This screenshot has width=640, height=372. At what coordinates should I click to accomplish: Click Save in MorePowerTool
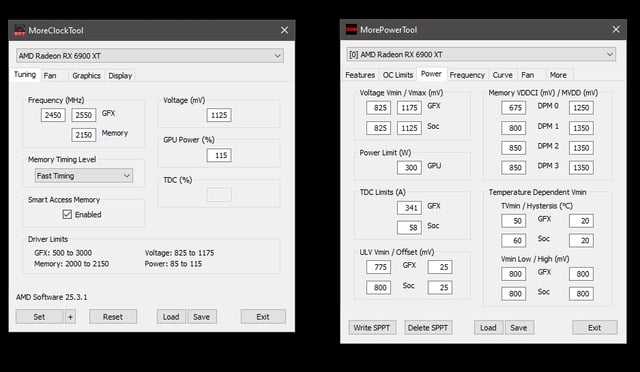tap(519, 327)
